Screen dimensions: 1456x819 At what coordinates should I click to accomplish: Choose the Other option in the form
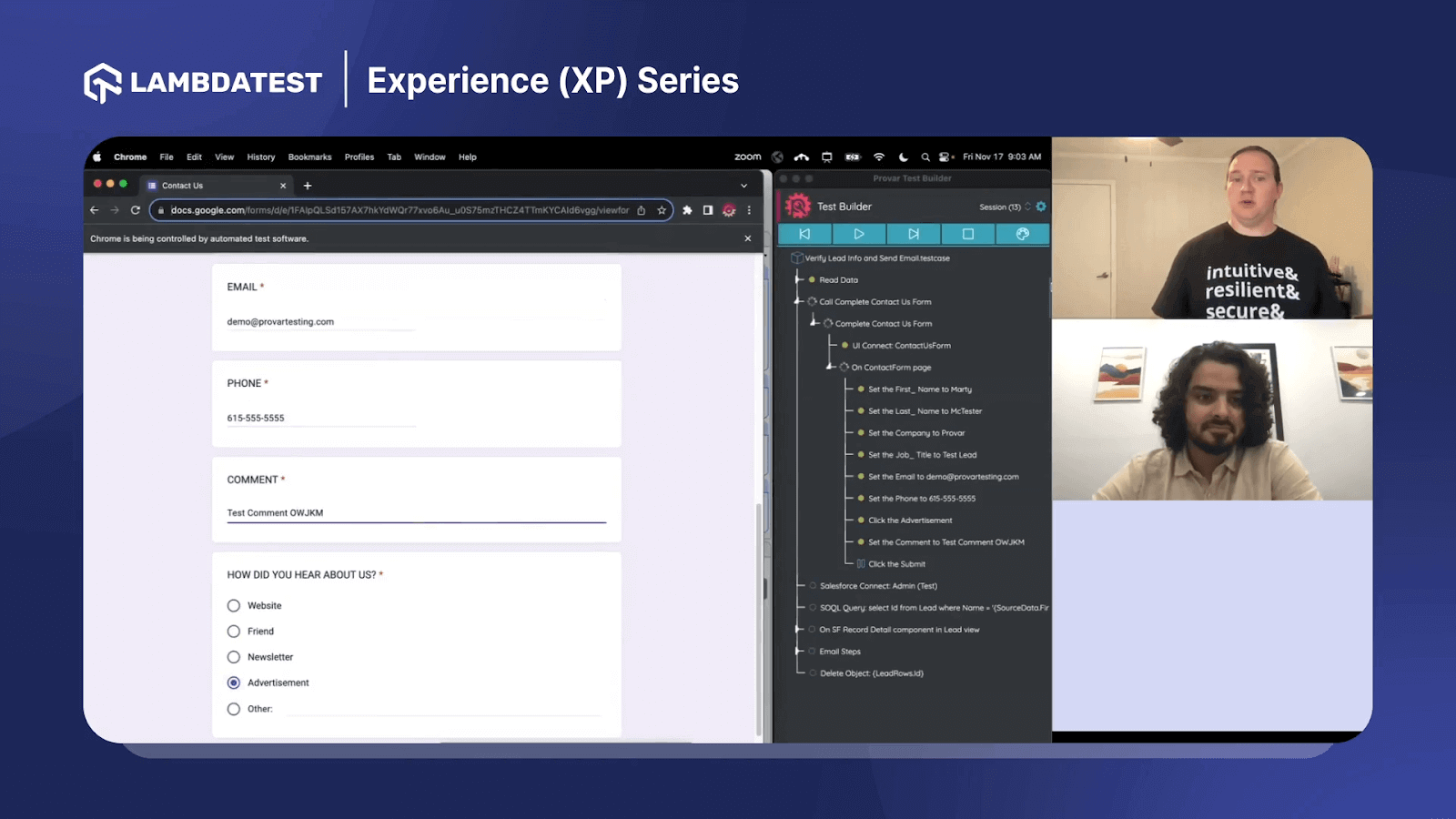tap(234, 709)
